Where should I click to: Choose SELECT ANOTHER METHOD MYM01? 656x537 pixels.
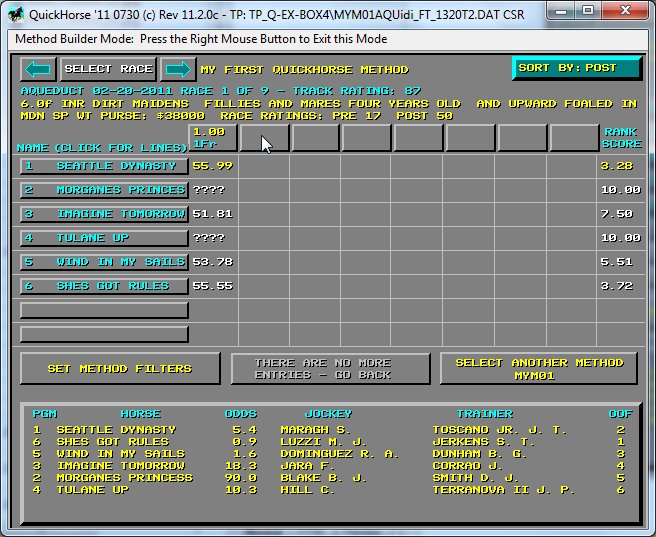tap(538, 369)
